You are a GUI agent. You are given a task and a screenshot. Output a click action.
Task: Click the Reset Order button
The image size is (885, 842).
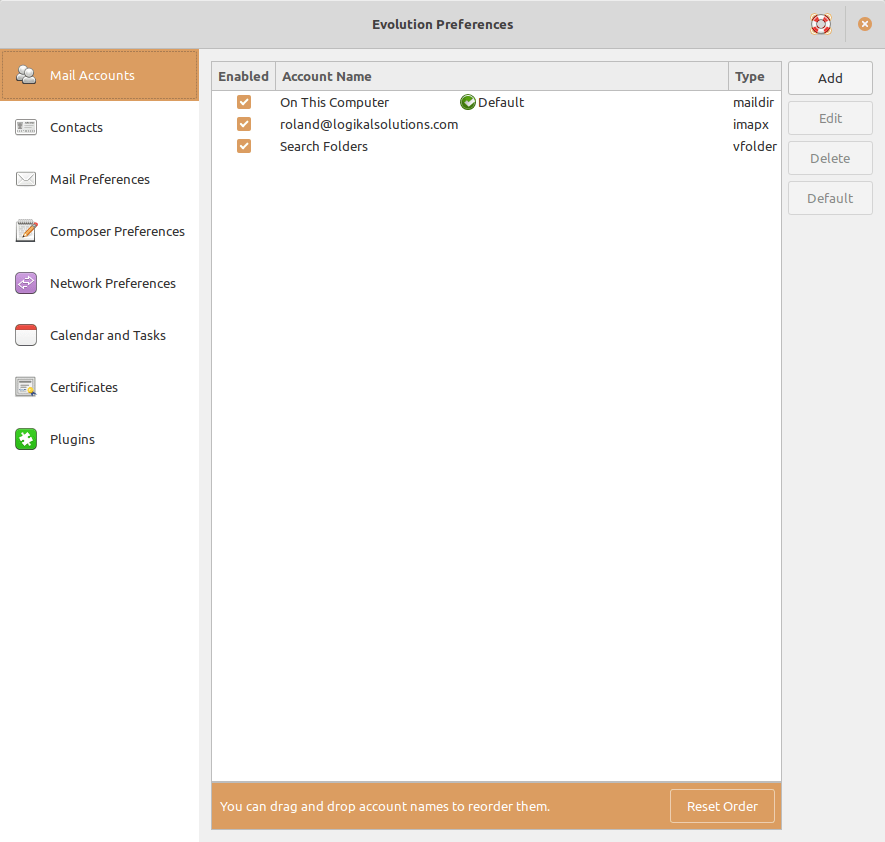point(722,806)
